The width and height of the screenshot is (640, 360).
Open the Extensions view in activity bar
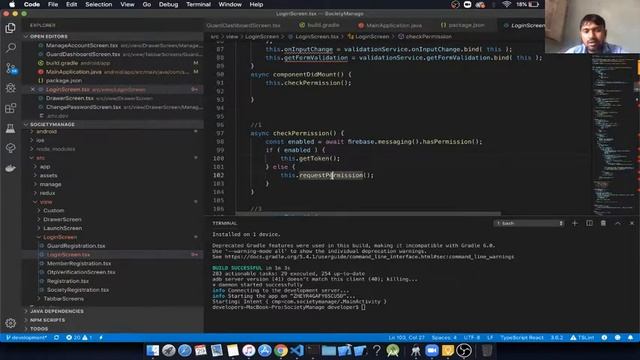click(x=11, y=108)
